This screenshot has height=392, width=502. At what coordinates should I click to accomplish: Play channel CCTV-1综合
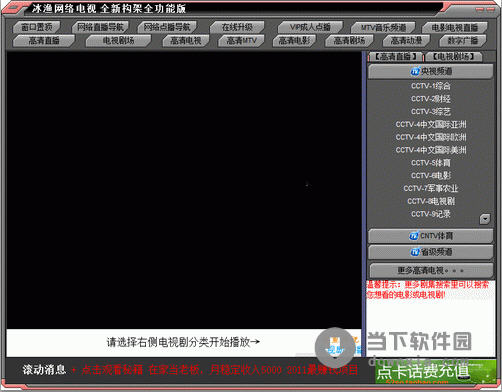pyautogui.click(x=431, y=86)
